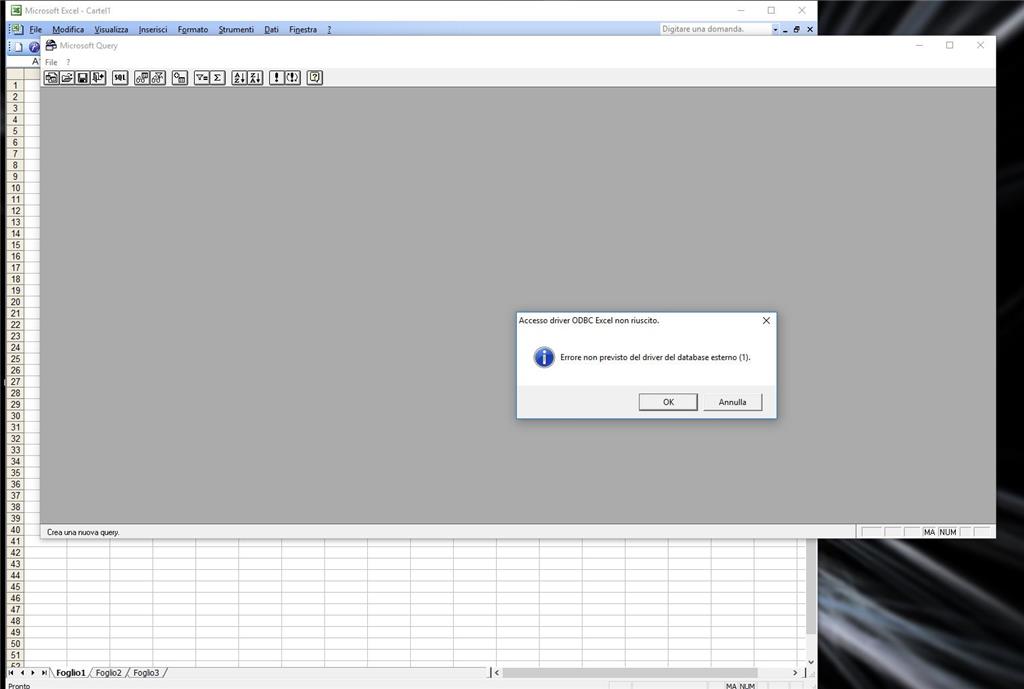Open the 'Digitare una domanda' dropdown arrow
Image resolution: width=1024 pixels, height=689 pixels.
coord(775,29)
